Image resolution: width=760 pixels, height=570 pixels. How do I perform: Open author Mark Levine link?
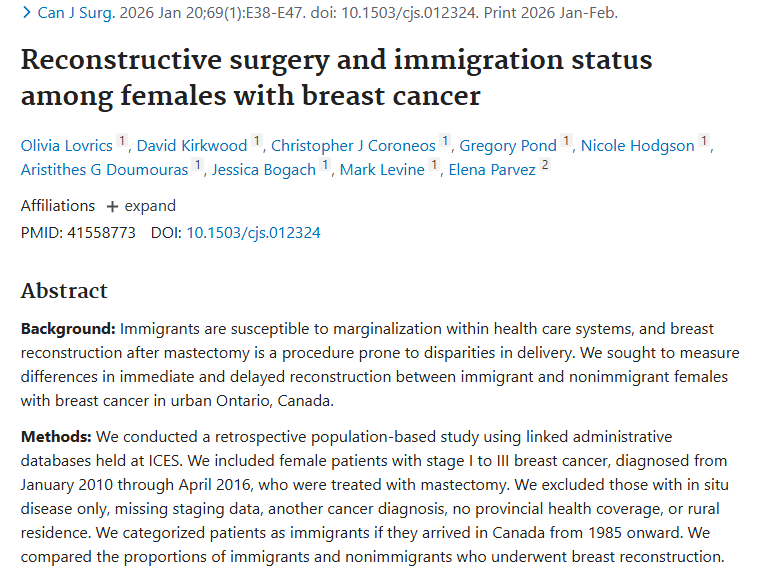[x=383, y=169]
